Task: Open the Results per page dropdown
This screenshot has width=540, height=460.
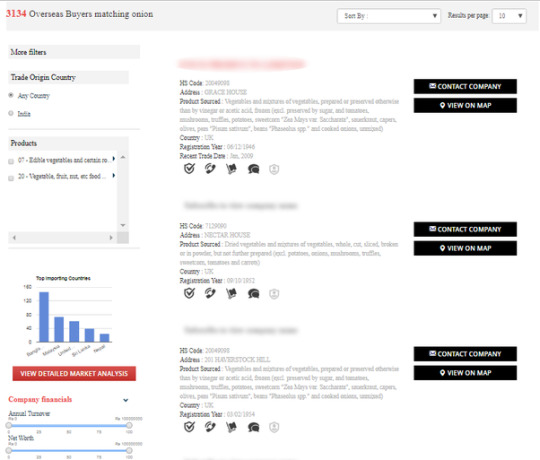Action: [x=509, y=16]
